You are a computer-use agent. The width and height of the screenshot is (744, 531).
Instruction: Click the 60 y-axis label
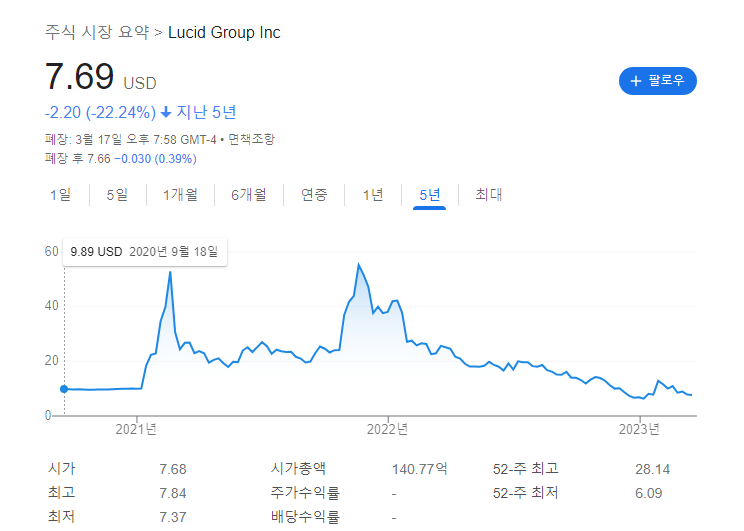52,252
